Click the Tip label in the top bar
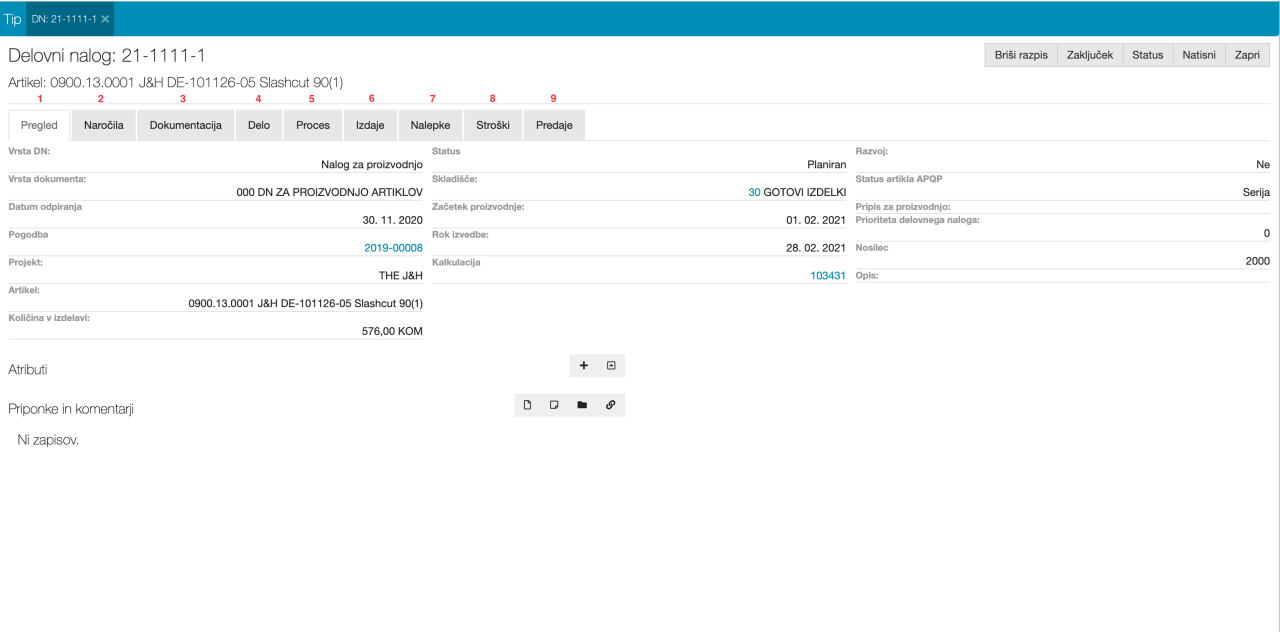Viewport: 1280px width, 632px height. click(13, 19)
